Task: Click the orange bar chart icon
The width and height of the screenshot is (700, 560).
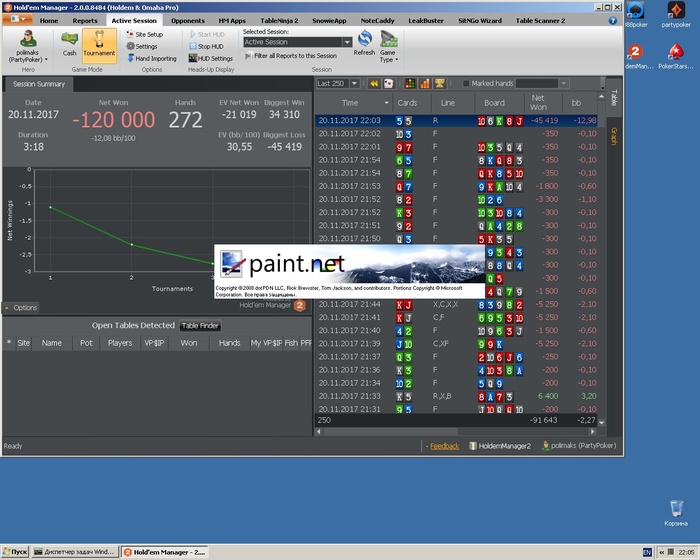Action: pos(425,84)
